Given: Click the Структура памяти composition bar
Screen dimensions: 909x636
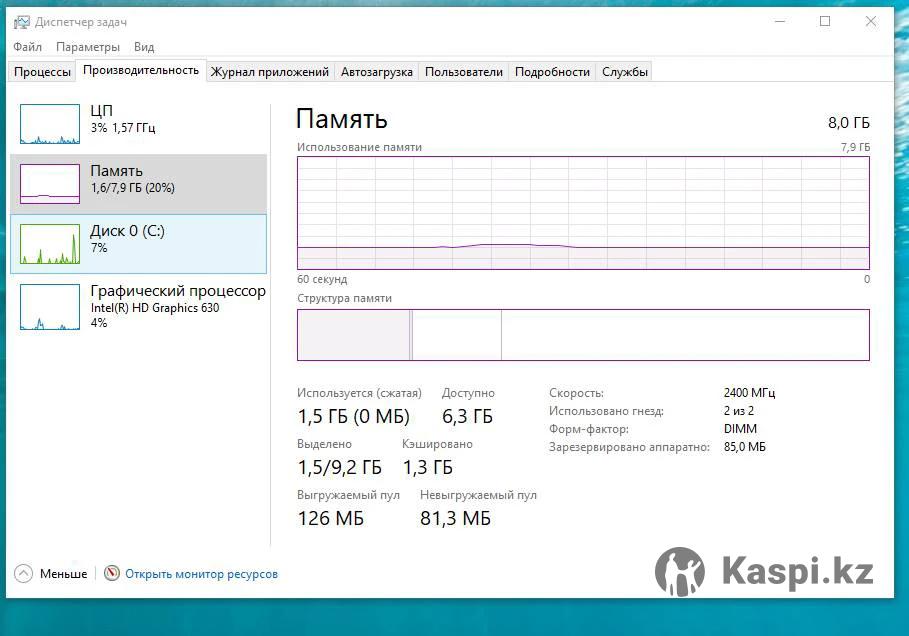Looking at the screenshot, I should point(583,335).
